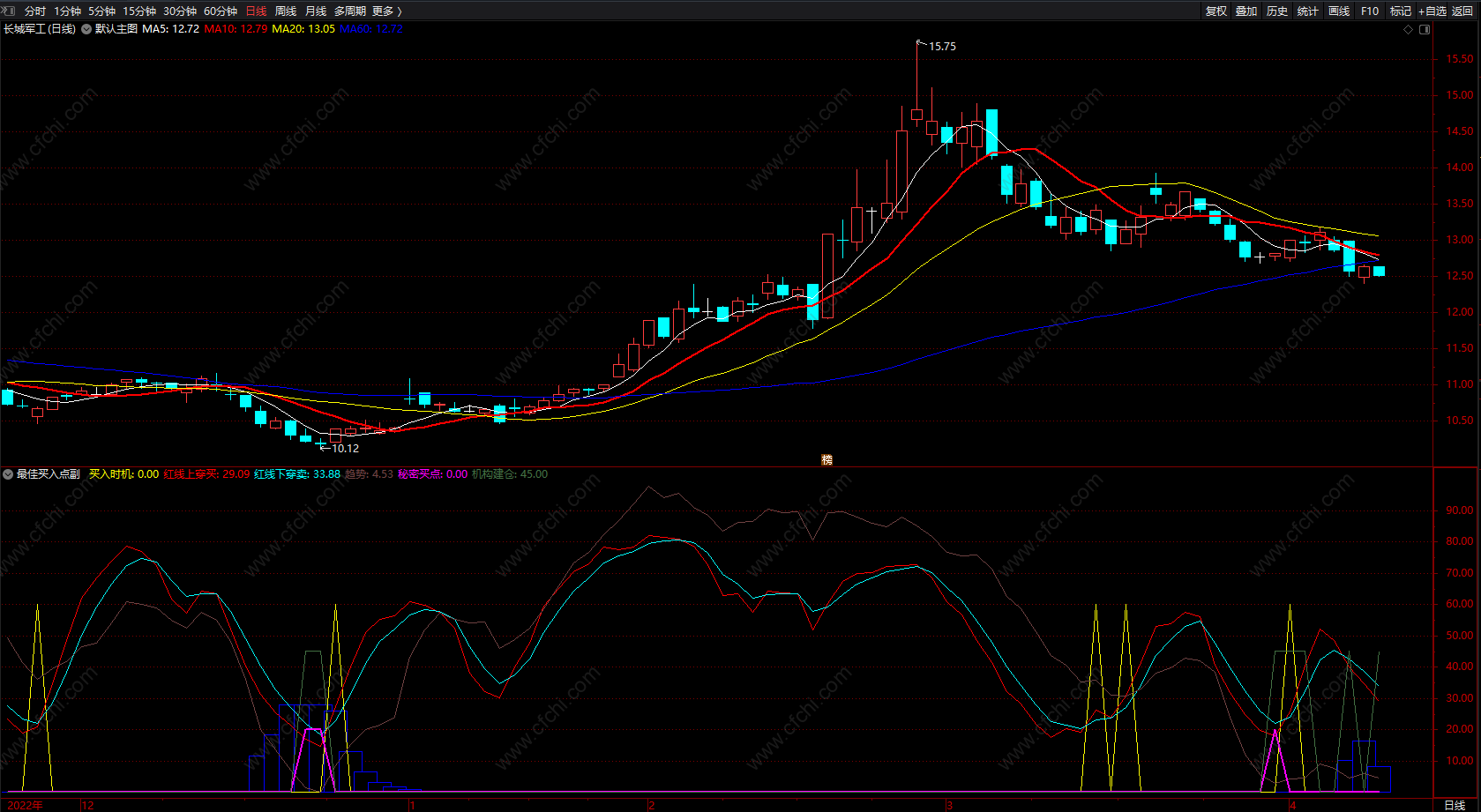Click the 2022年 date axis label
The image size is (1481, 812).
[x=24, y=806]
